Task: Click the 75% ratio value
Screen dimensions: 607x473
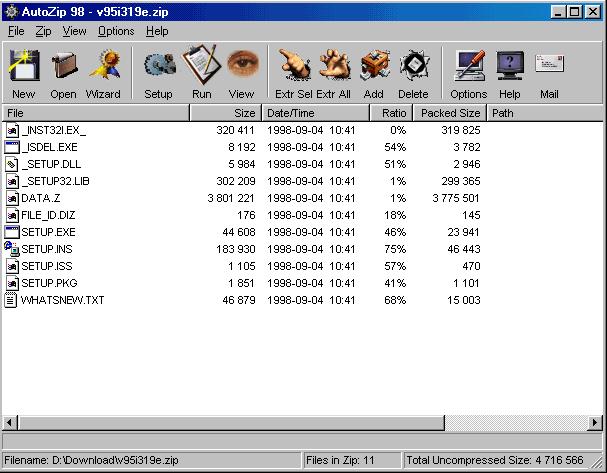Action: [x=395, y=249]
